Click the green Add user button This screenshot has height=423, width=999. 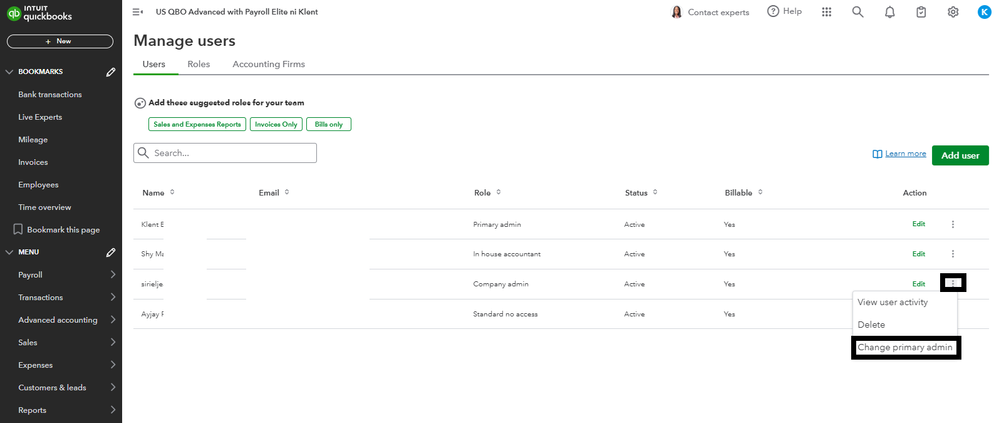[x=960, y=155]
